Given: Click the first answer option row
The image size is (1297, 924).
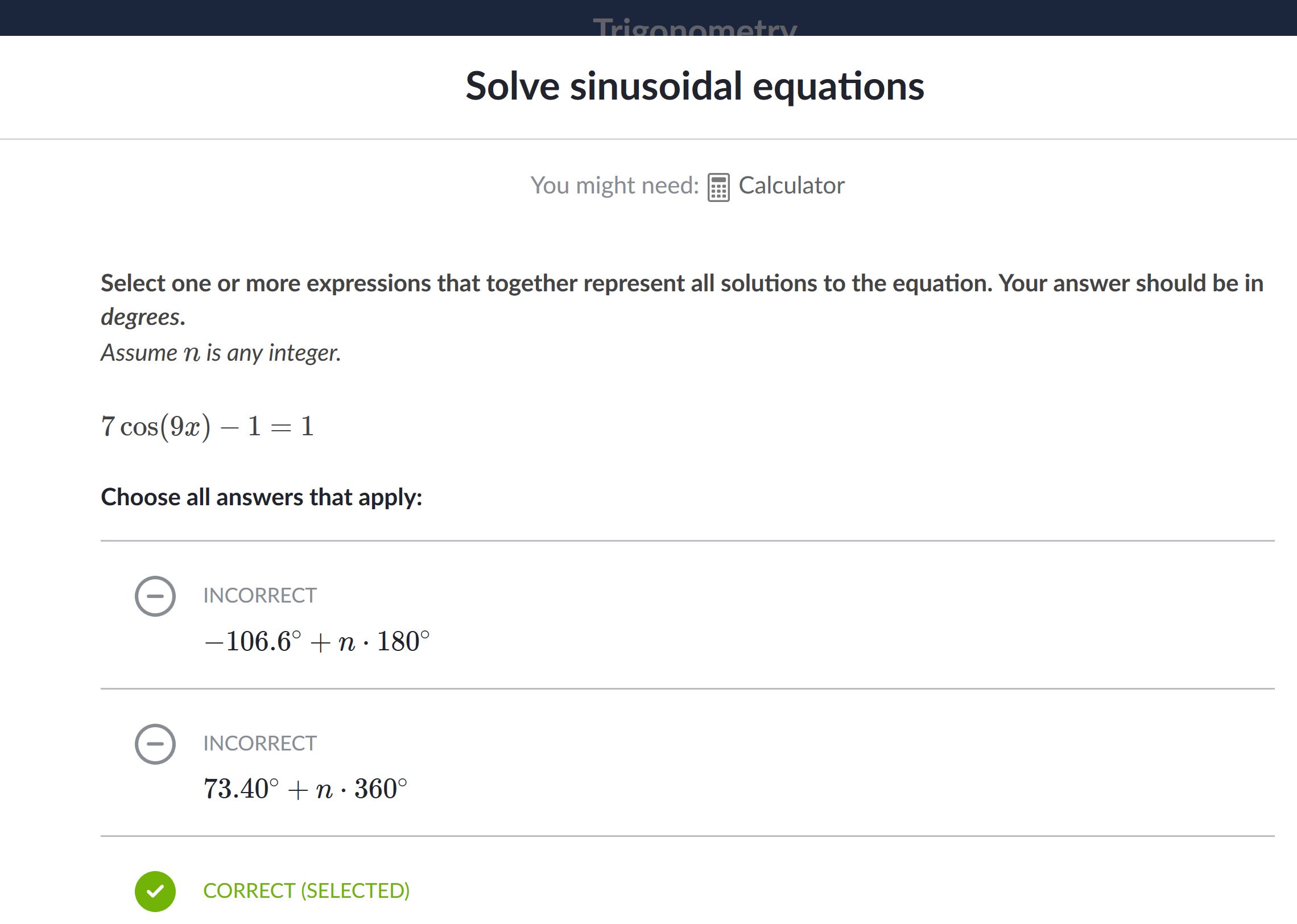Looking at the screenshot, I should [x=687, y=615].
